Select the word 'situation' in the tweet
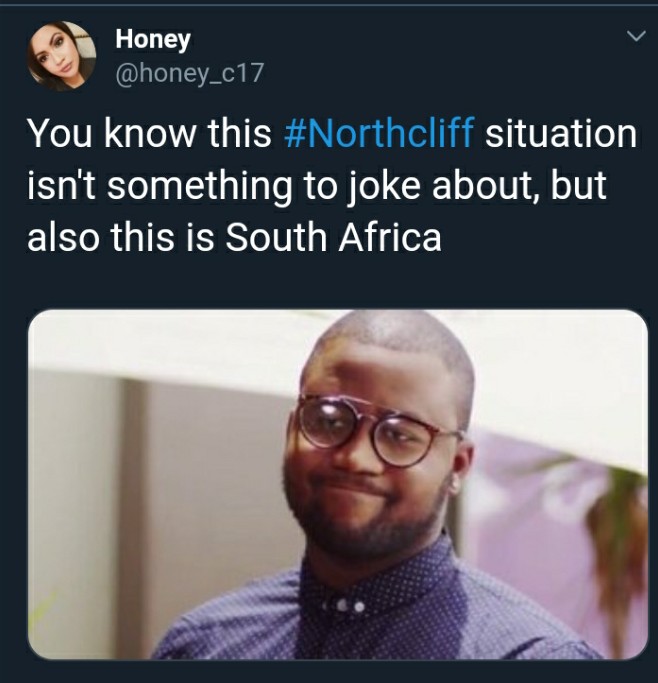 pyautogui.click(x=561, y=133)
